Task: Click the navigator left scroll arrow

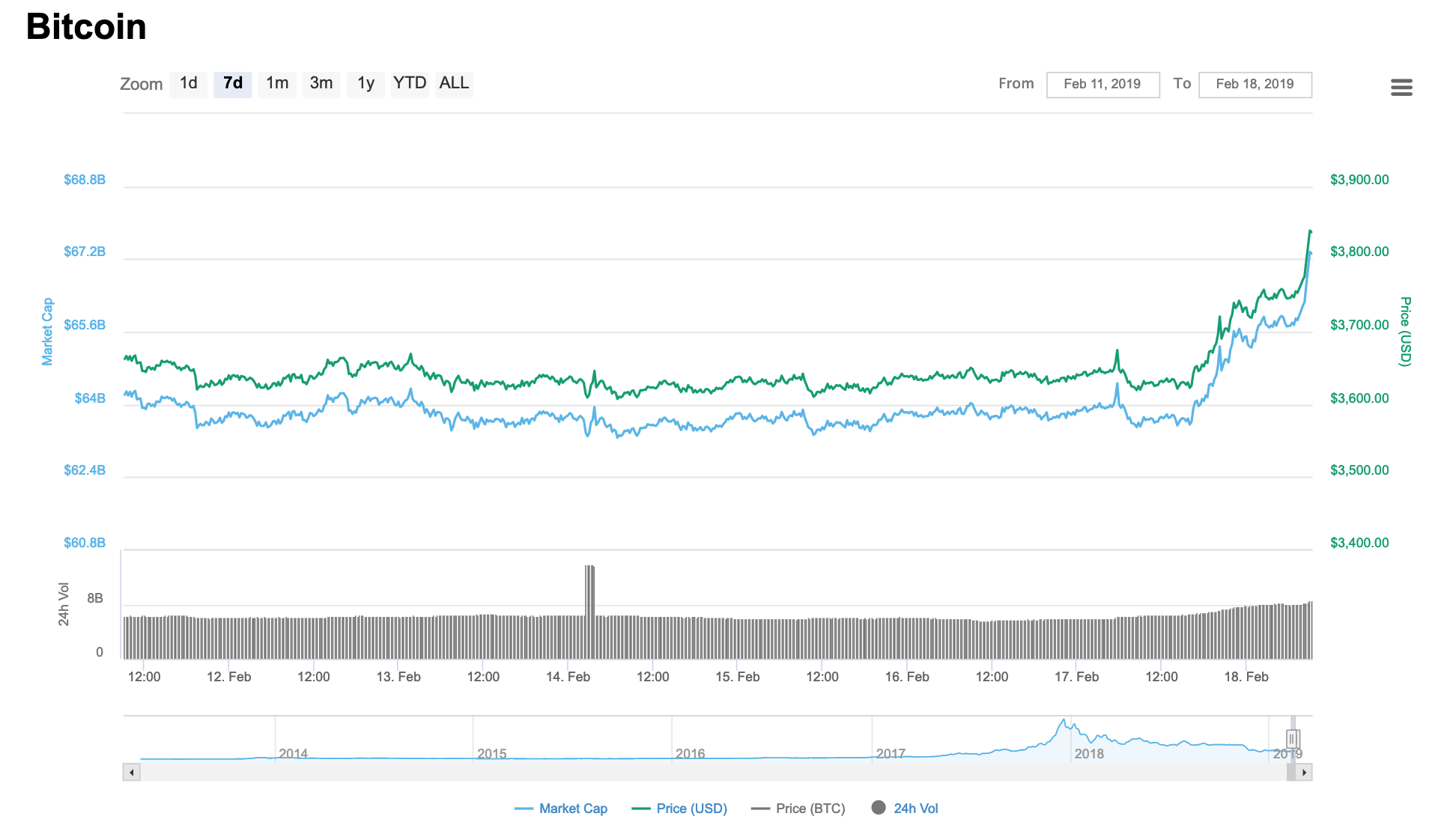Action: [x=132, y=773]
